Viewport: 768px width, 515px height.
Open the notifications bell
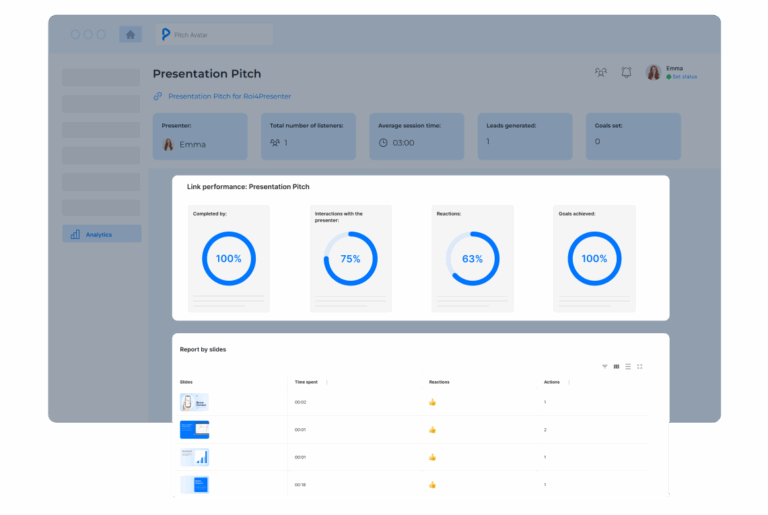click(626, 73)
